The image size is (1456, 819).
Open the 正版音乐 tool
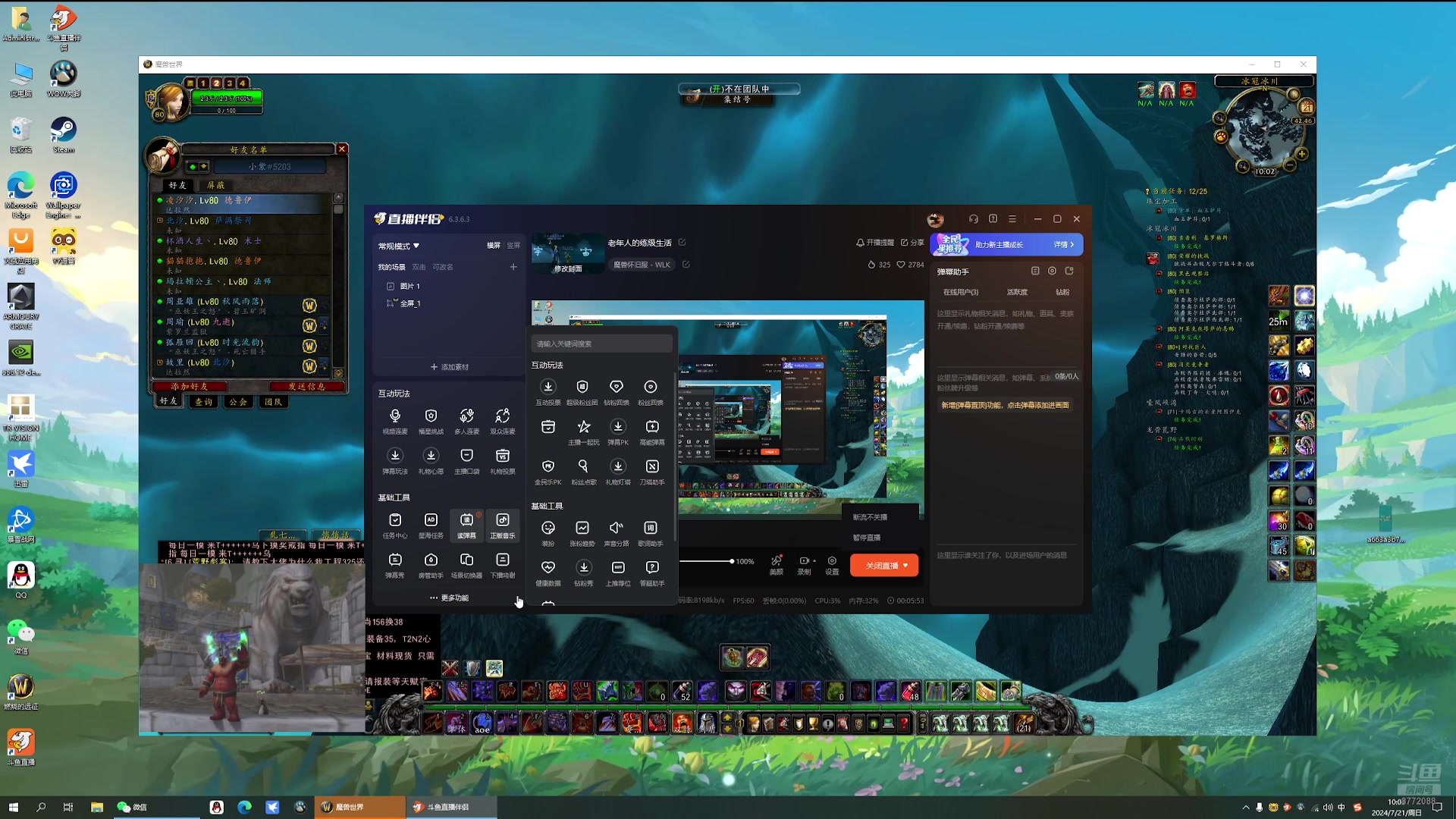502,526
